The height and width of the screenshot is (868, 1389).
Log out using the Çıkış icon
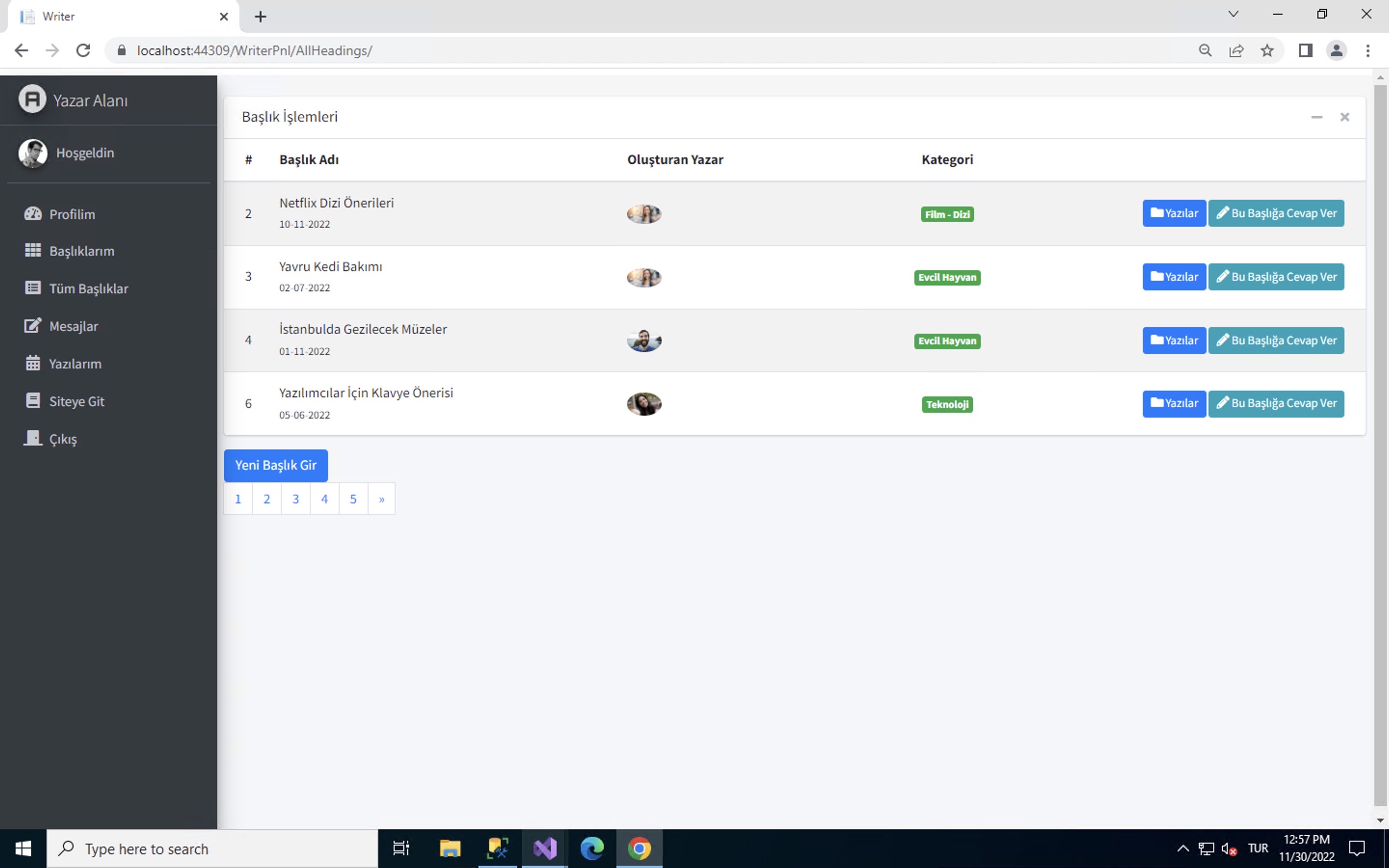coord(32,438)
